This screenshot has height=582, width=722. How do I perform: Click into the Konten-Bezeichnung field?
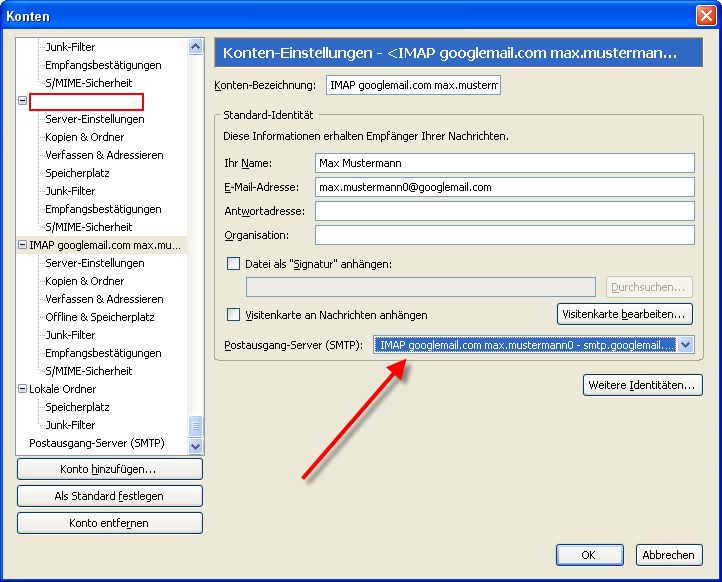[x=413, y=85]
